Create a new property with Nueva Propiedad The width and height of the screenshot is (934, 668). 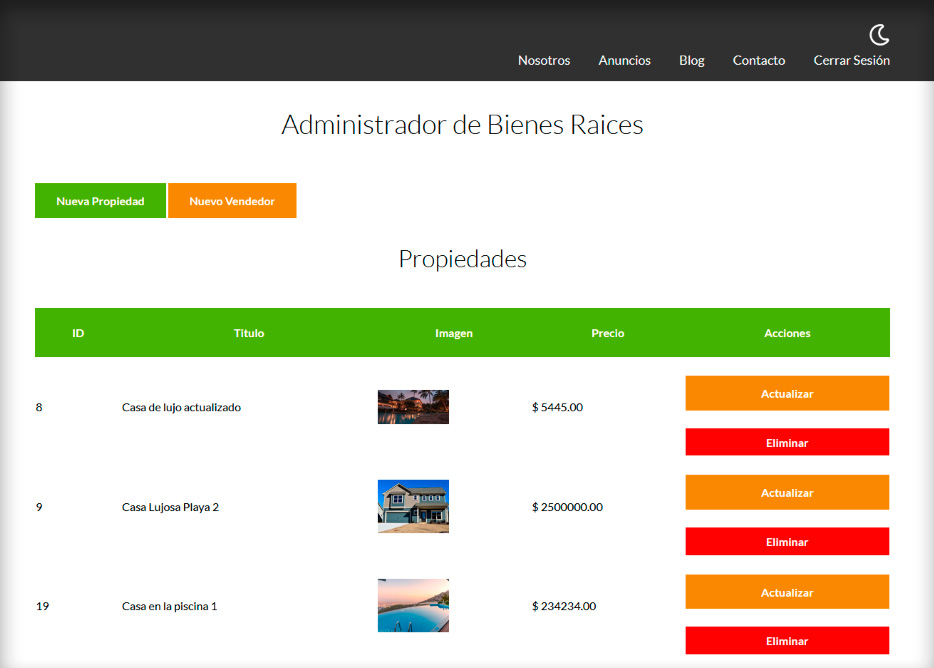100,200
